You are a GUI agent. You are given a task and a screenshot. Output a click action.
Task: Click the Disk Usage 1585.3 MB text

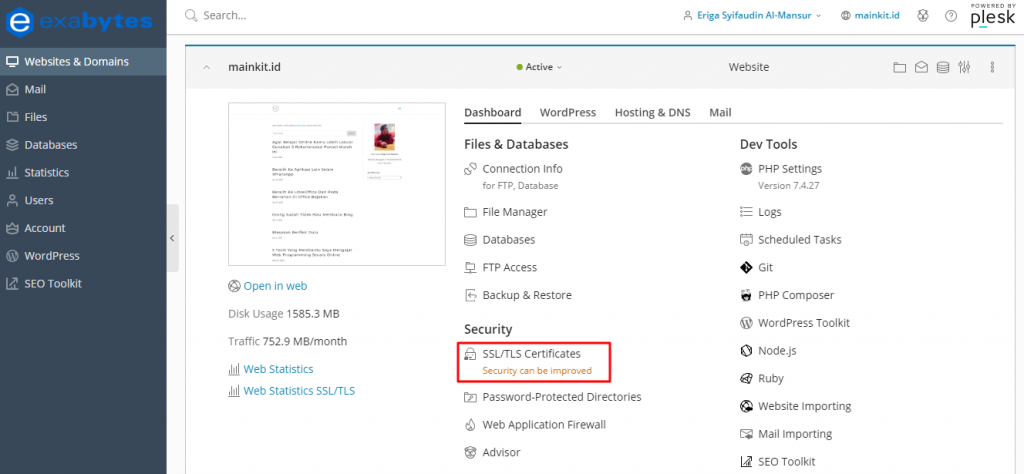click(x=283, y=314)
